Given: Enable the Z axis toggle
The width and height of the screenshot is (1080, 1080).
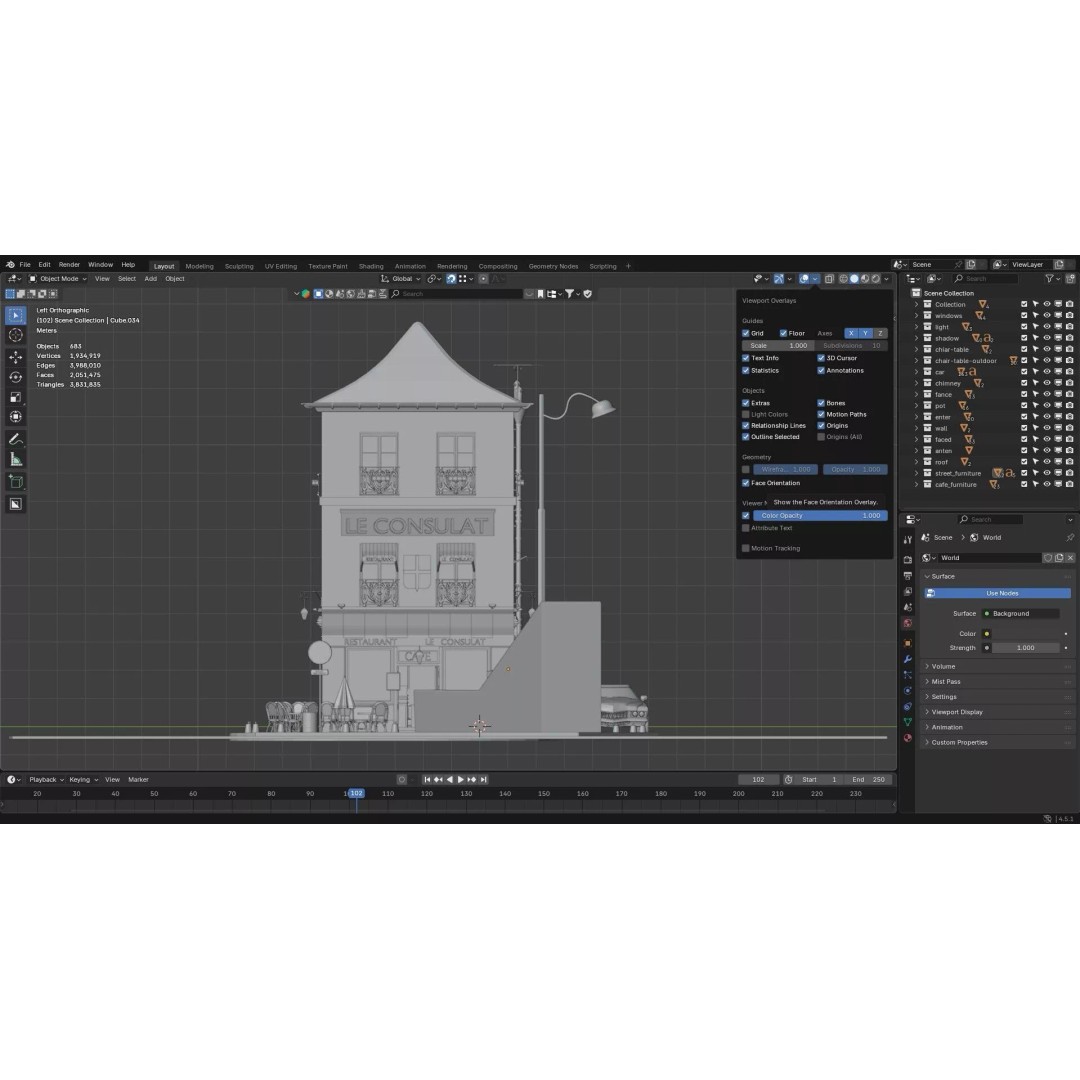Looking at the screenshot, I should click(880, 333).
